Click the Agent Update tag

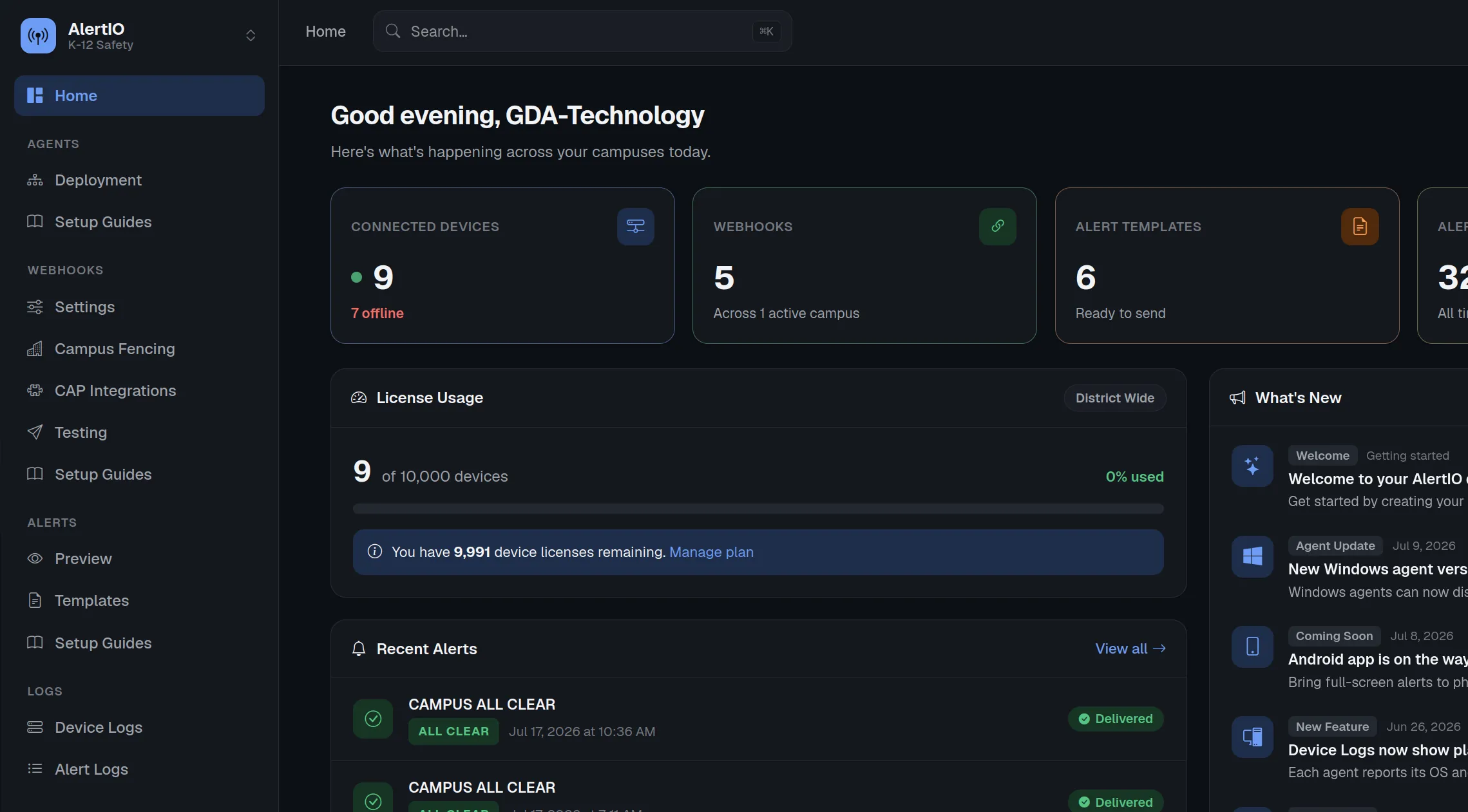1335,546
